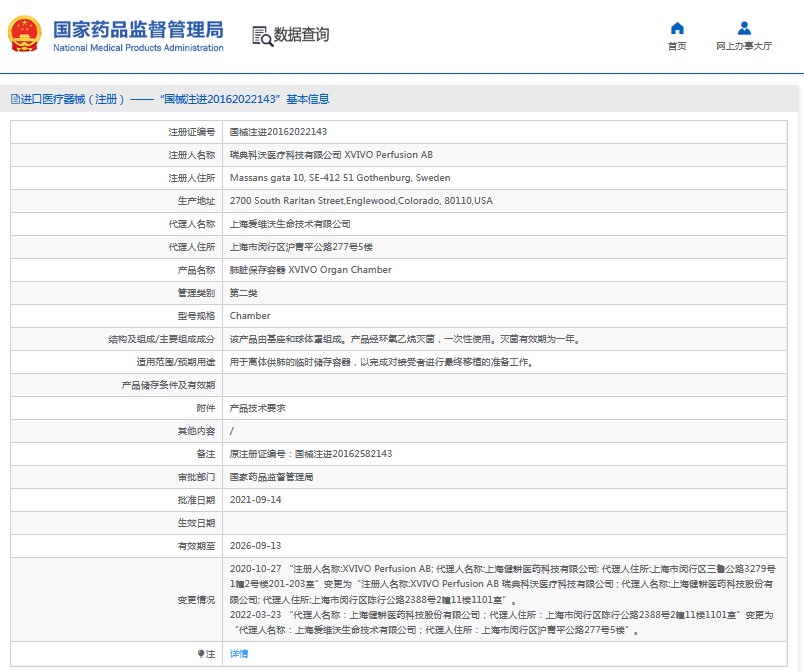
Task: Click the document icon before 进口医疗器械
Action: pos(15,99)
